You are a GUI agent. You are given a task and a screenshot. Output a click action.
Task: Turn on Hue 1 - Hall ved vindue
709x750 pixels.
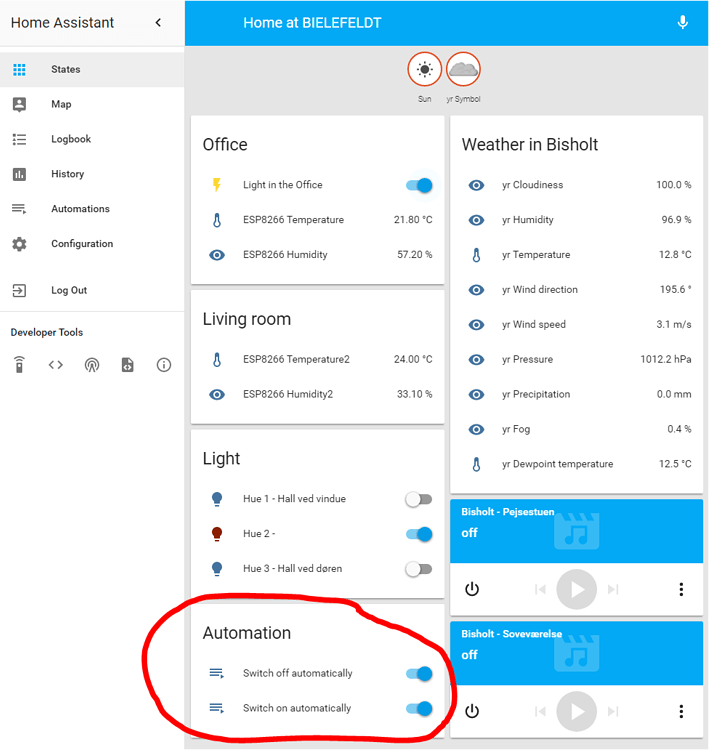(419, 499)
